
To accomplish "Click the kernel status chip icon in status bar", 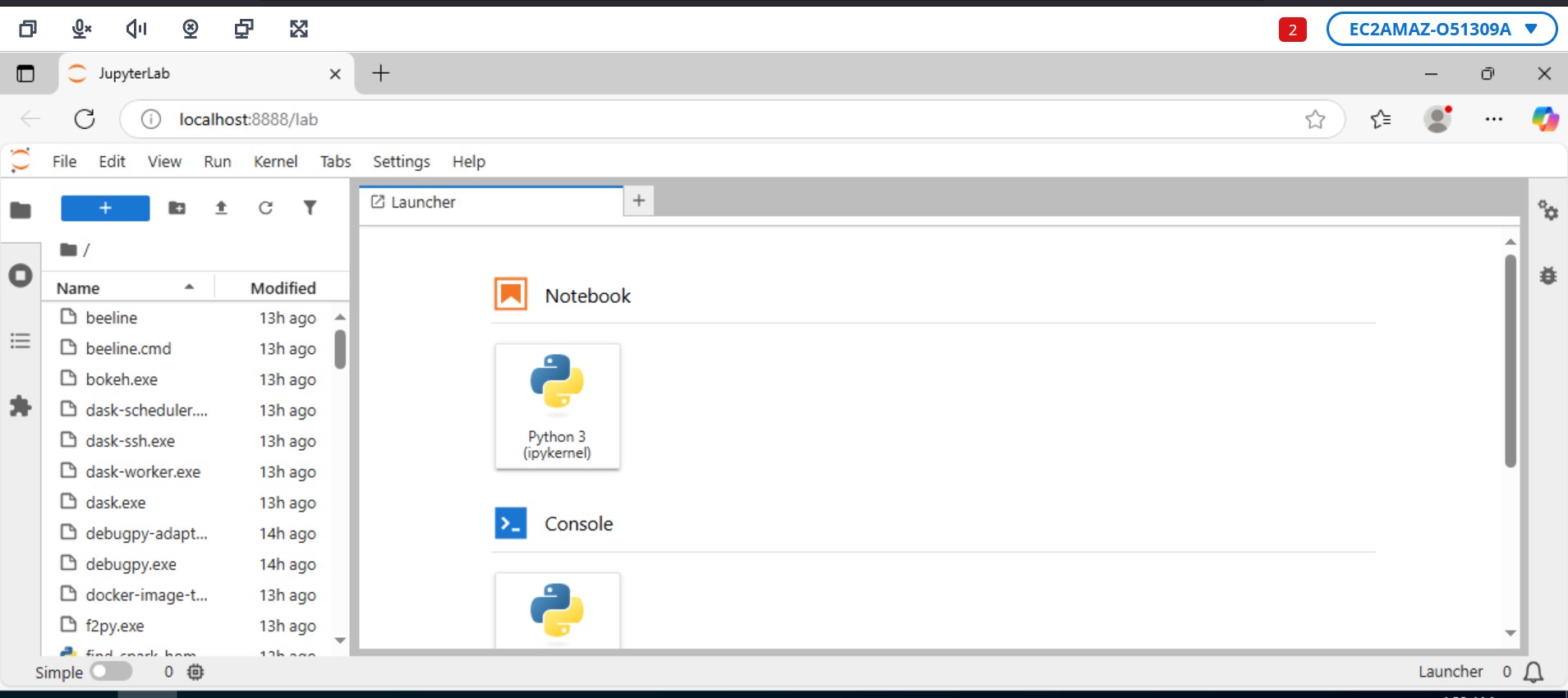I will tap(195, 672).
